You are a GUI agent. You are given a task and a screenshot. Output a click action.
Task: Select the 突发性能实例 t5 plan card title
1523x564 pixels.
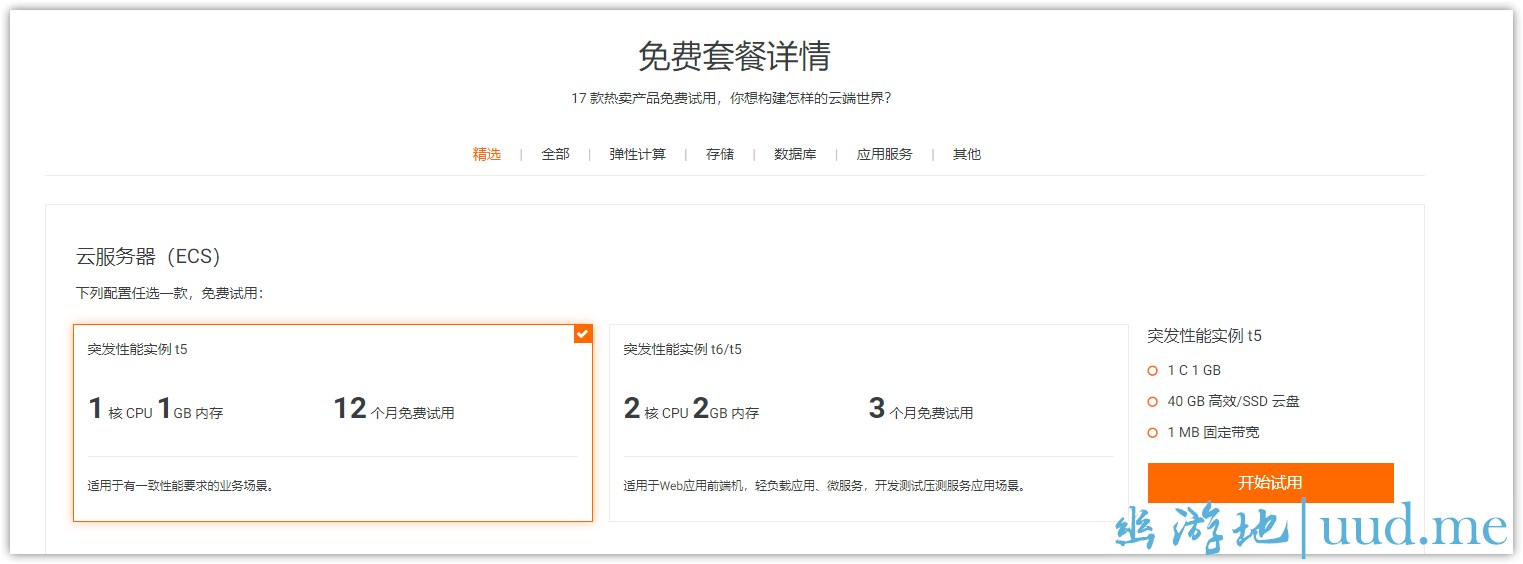pyautogui.click(x=137, y=350)
